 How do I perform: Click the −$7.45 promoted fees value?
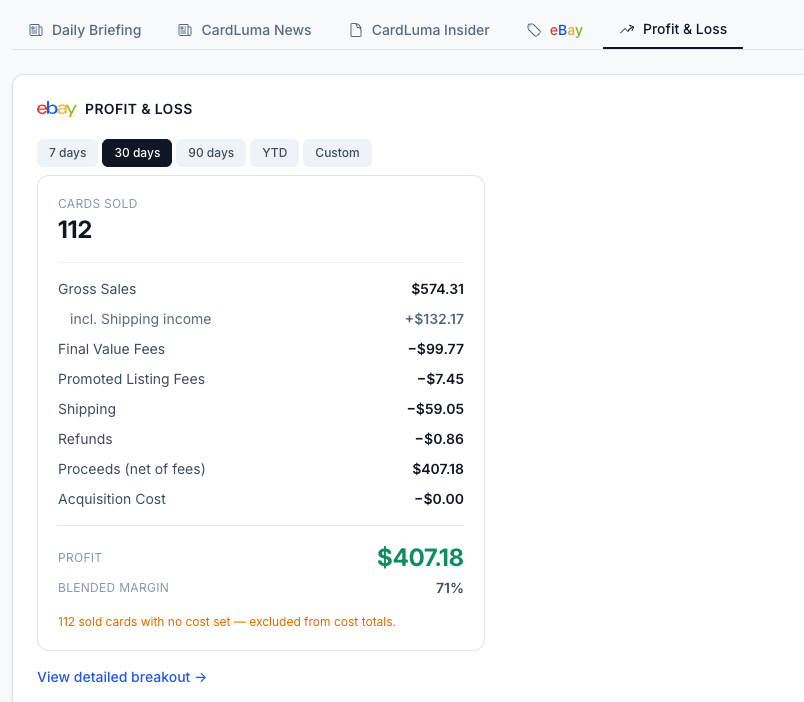[440, 379]
